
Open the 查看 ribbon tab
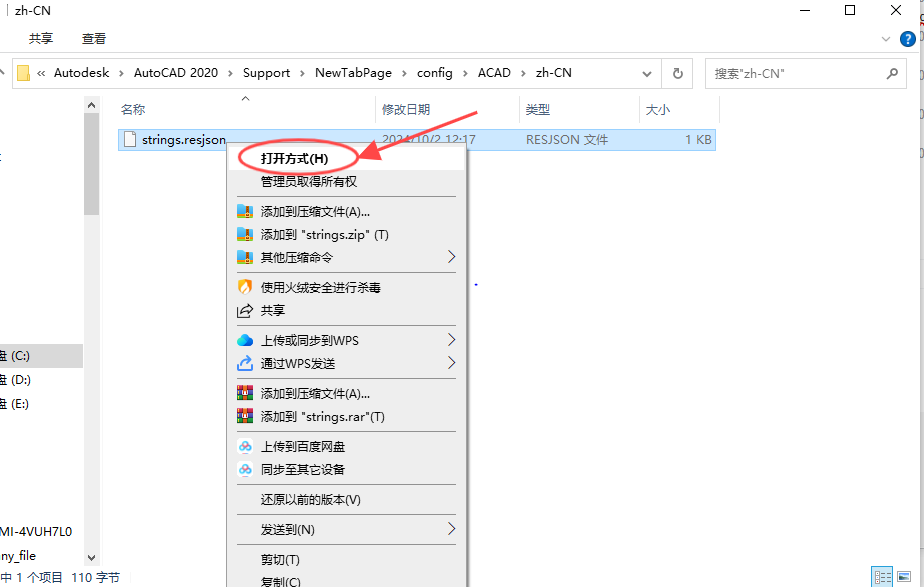click(94, 39)
